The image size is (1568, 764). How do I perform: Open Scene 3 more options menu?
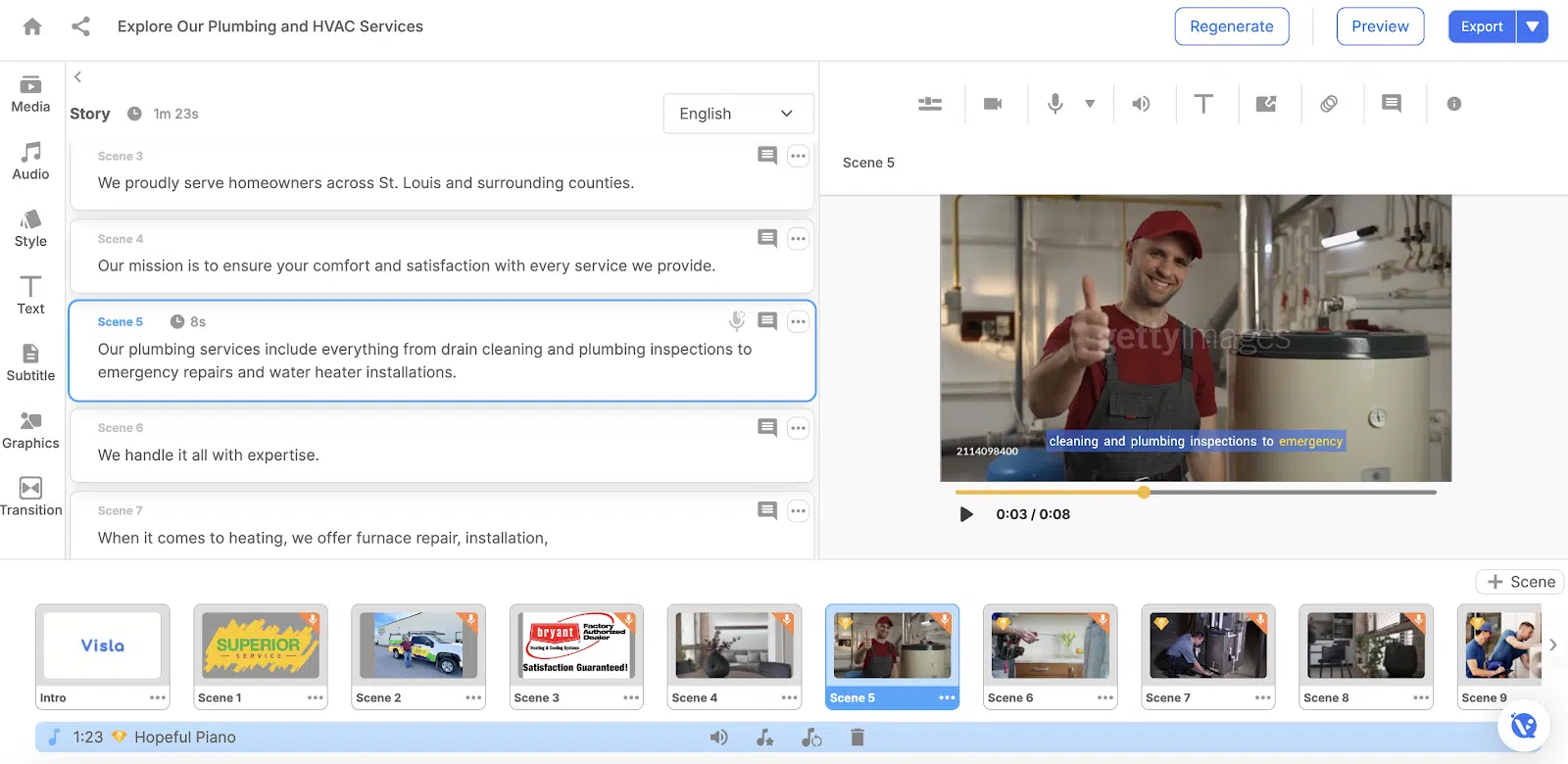(x=798, y=156)
